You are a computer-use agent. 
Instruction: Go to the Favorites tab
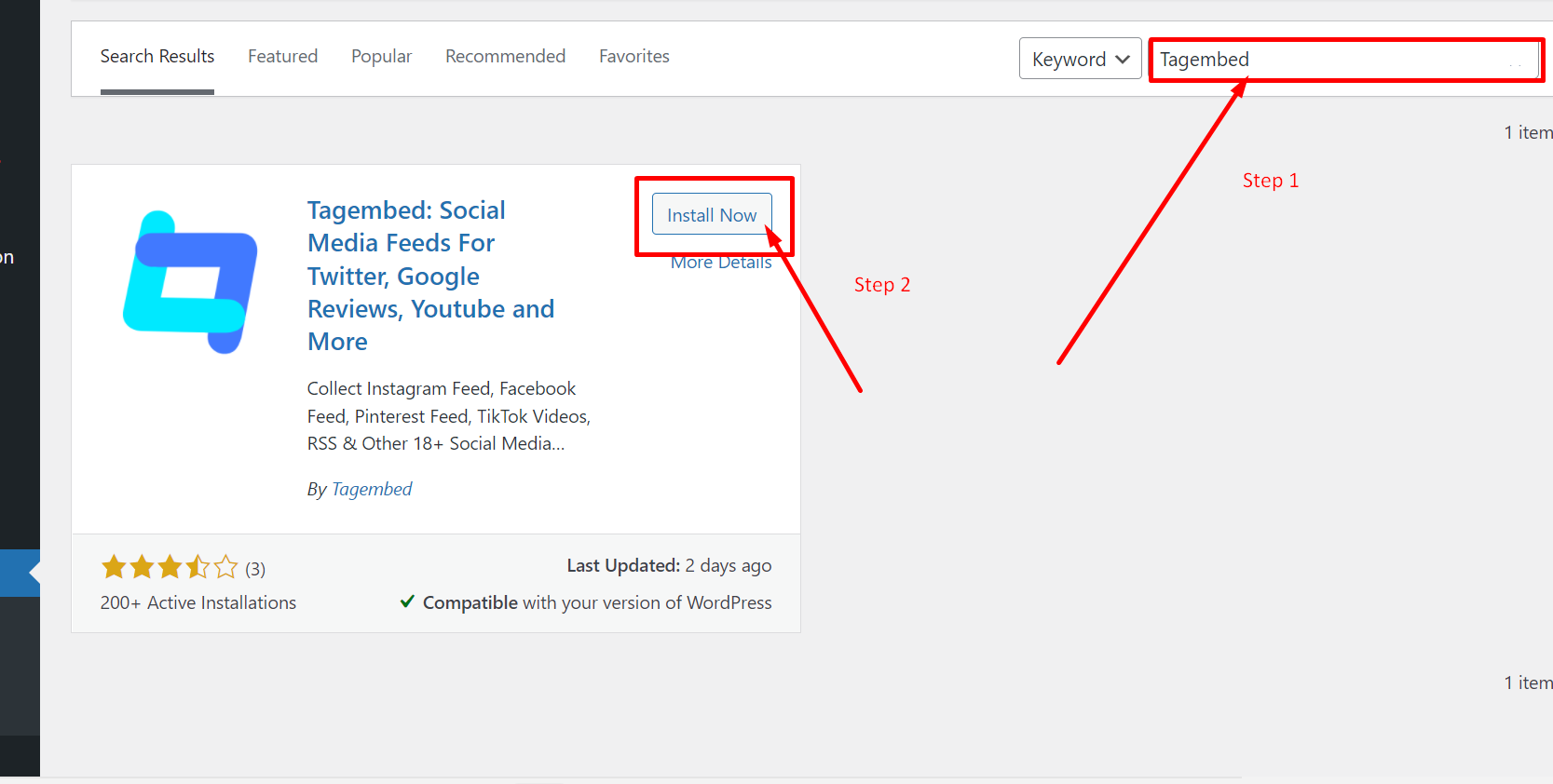(x=633, y=56)
